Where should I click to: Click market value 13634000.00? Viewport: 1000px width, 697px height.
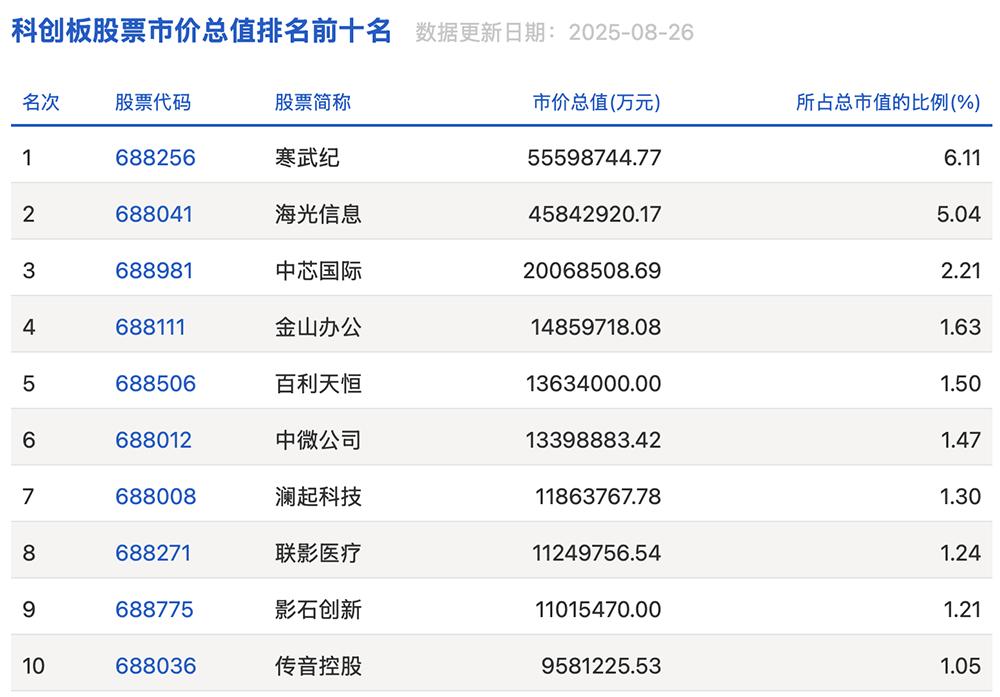pyautogui.click(x=594, y=384)
